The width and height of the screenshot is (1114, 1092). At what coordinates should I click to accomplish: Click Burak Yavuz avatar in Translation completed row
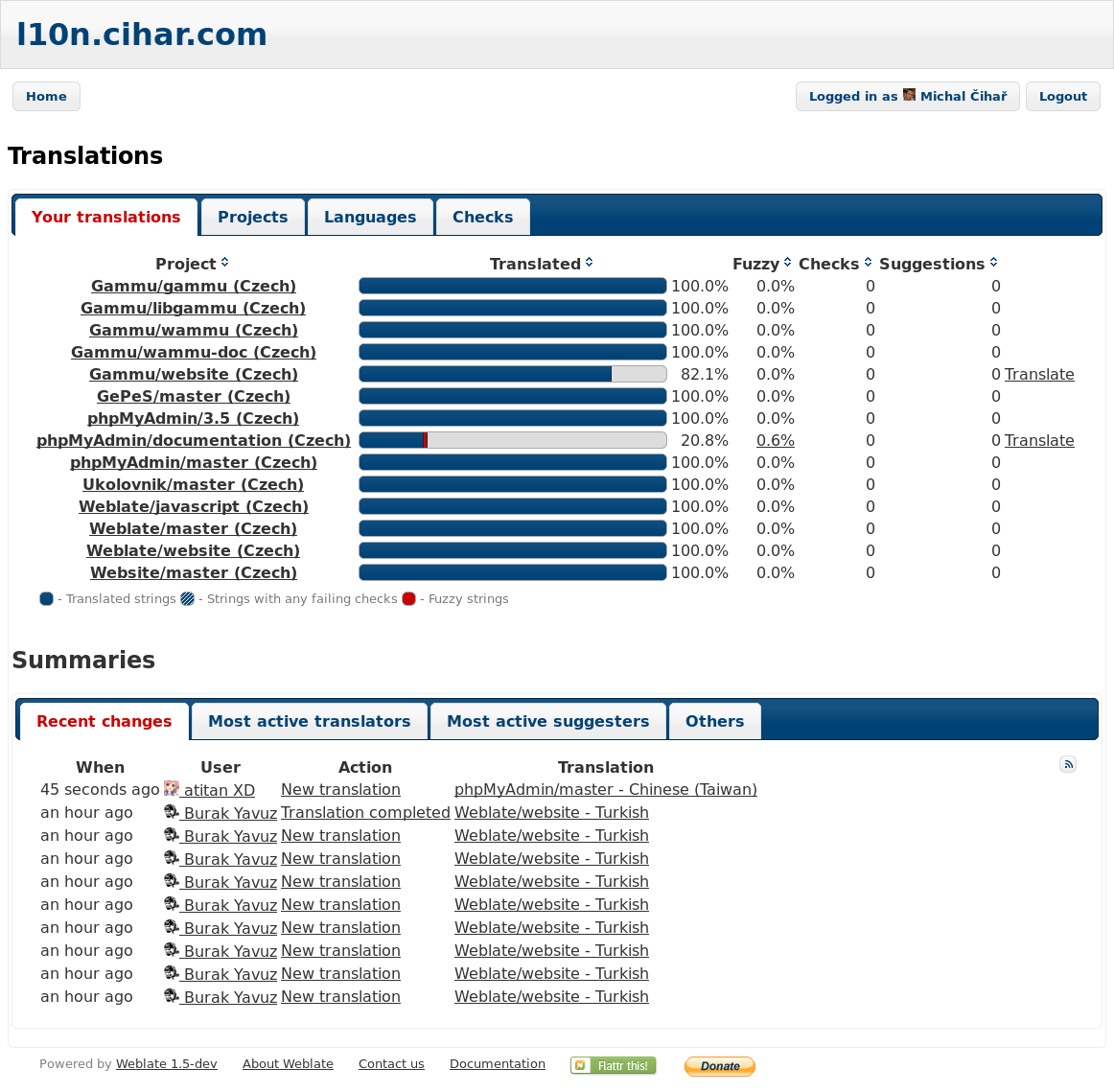(x=172, y=811)
